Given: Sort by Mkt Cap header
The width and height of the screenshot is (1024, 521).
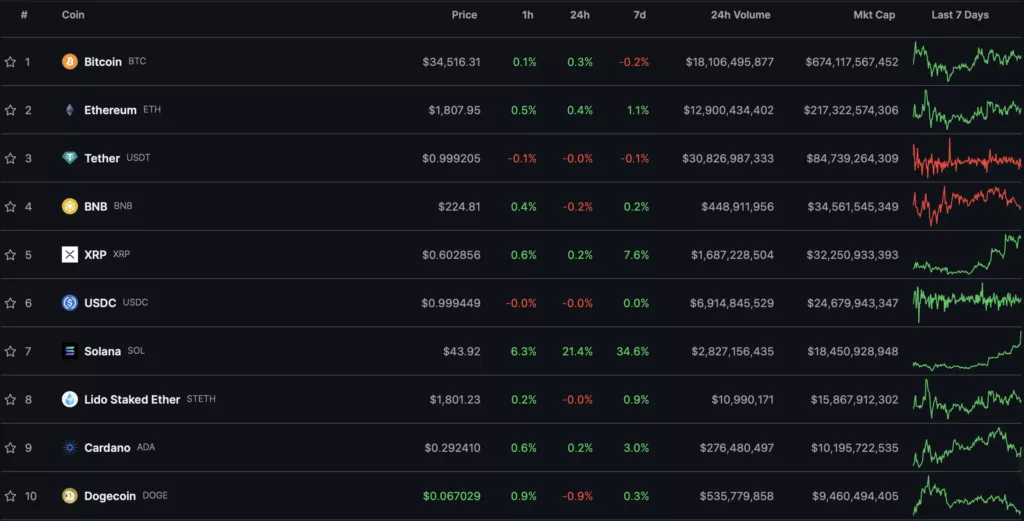Looking at the screenshot, I should pos(874,14).
